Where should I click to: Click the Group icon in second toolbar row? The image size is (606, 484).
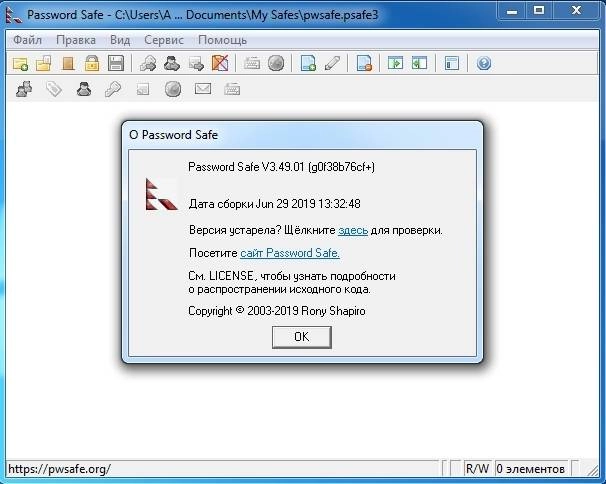click(x=24, y=89)
